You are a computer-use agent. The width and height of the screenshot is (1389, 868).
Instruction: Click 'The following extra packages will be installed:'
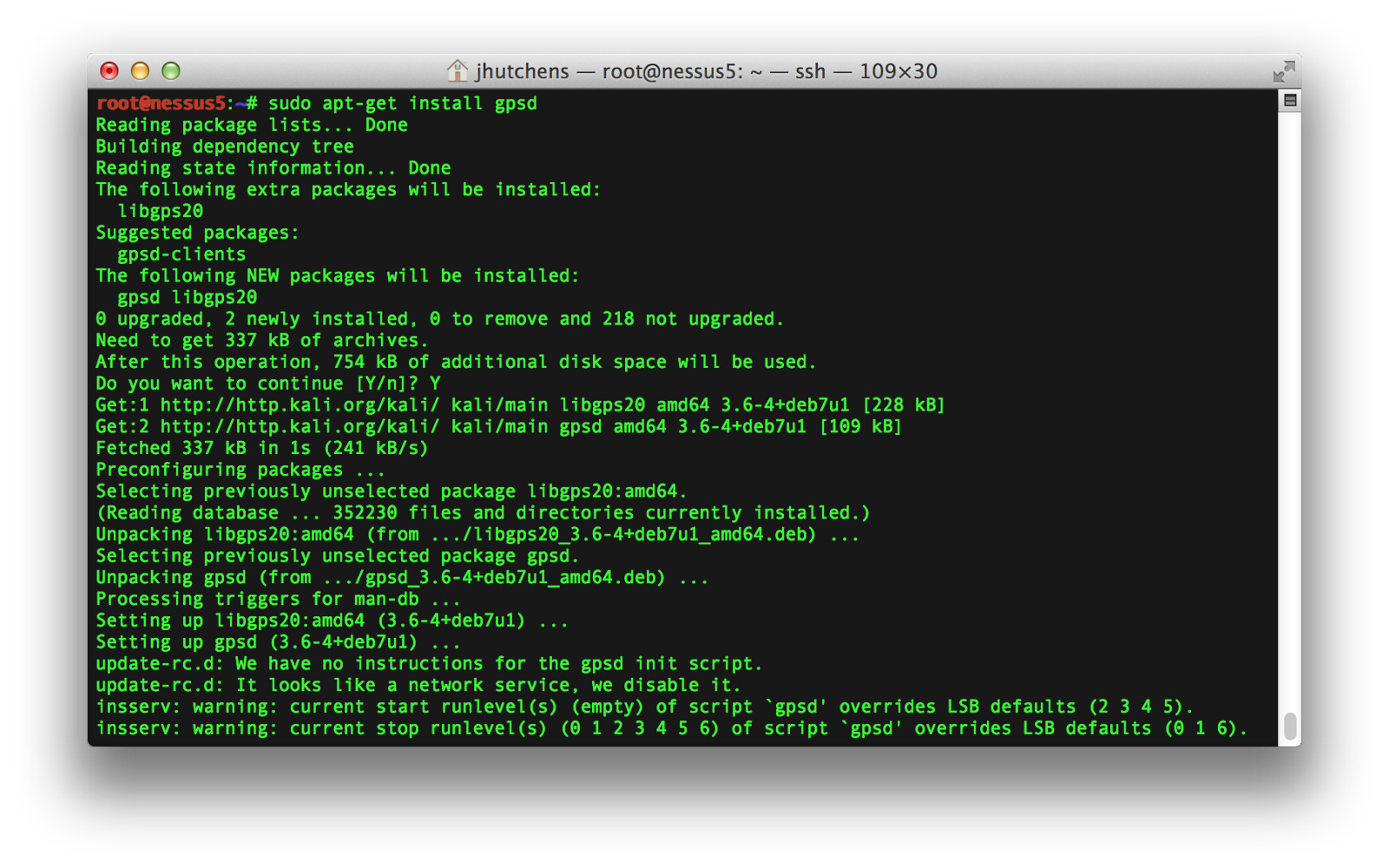tap(348, 189)
